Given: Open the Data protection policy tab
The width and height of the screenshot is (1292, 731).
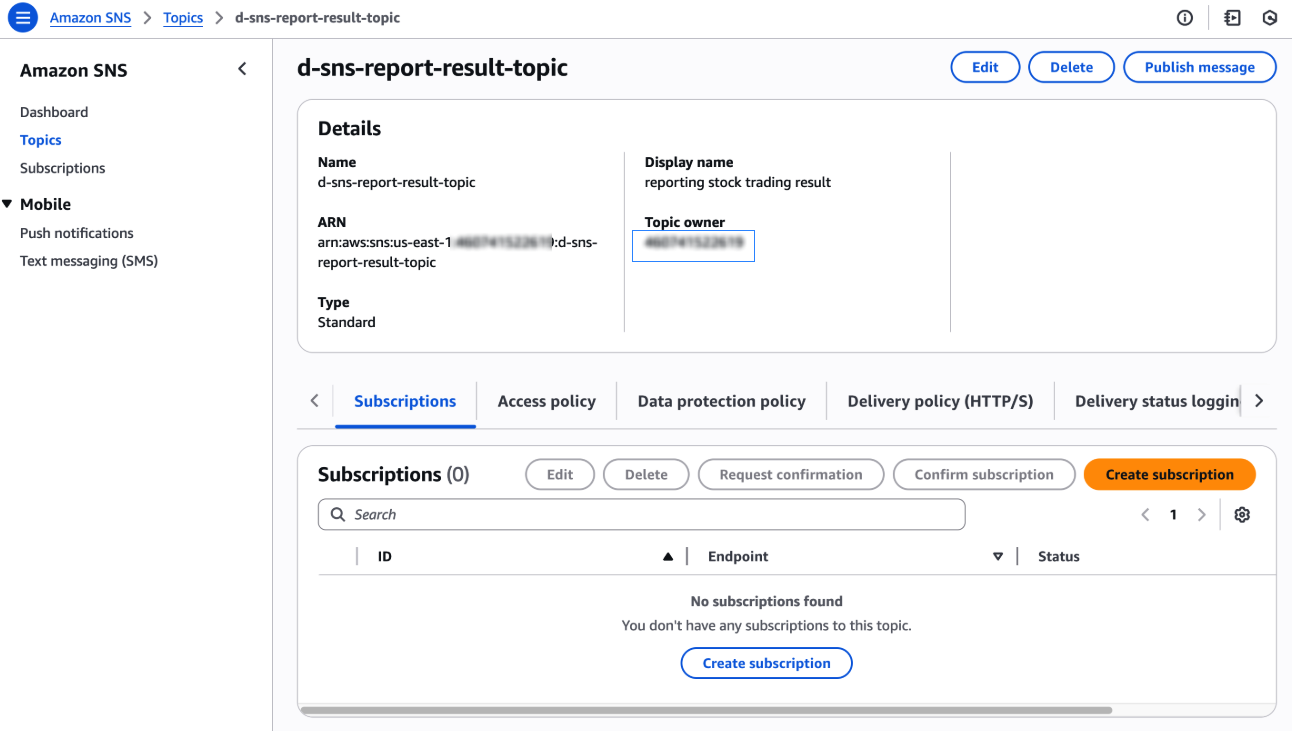Looking at the screenshot, I should pyautogui.click(x=721, y=401).
